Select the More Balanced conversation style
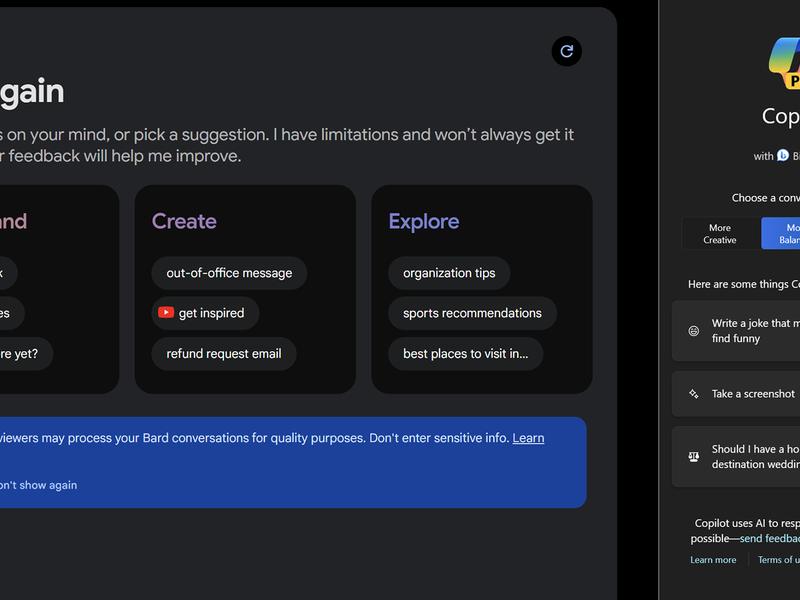800x600 pixels. [781, 234]
